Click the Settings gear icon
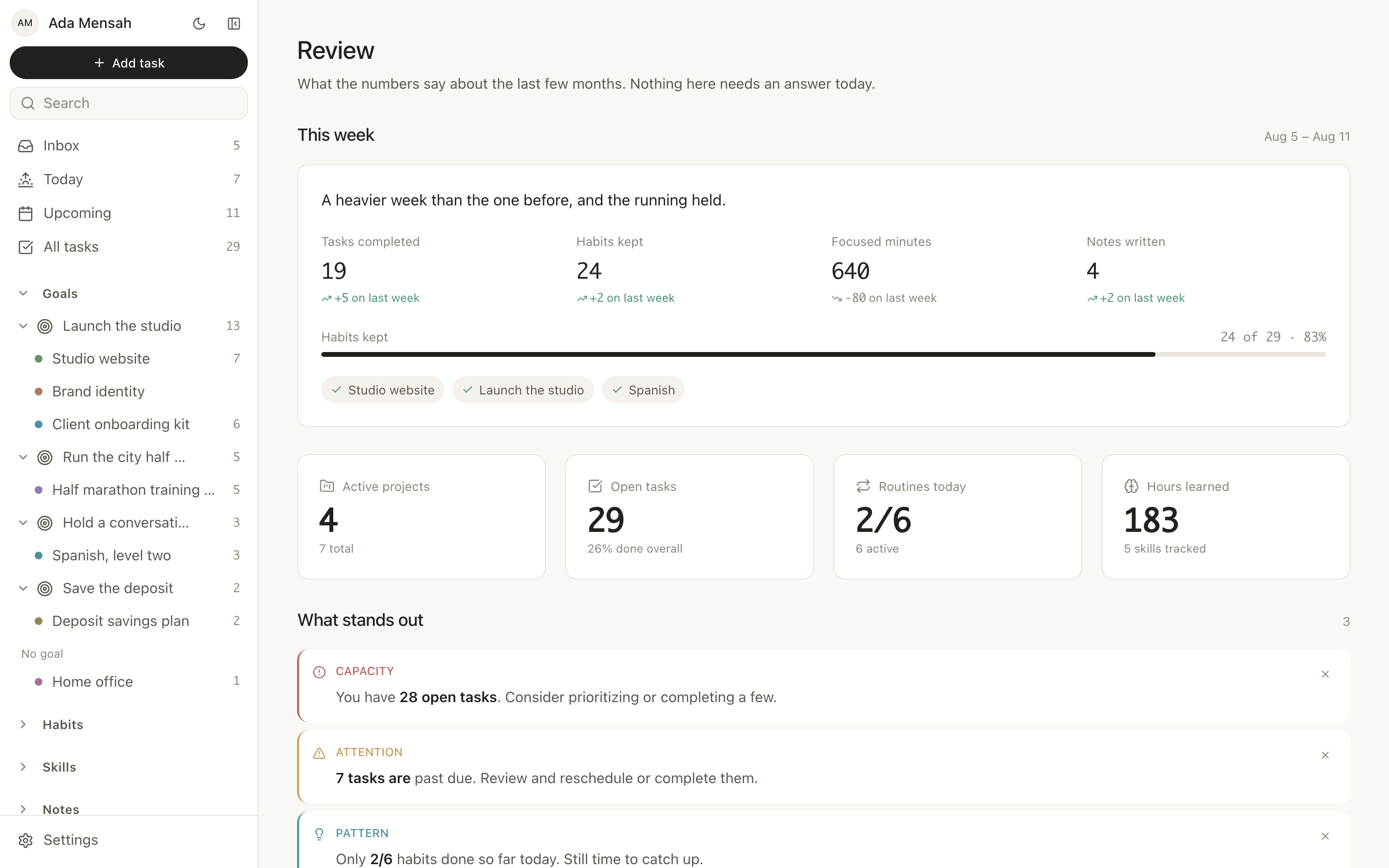The width and height of the screenshot is (1389, 868). [x=26, y=841]
